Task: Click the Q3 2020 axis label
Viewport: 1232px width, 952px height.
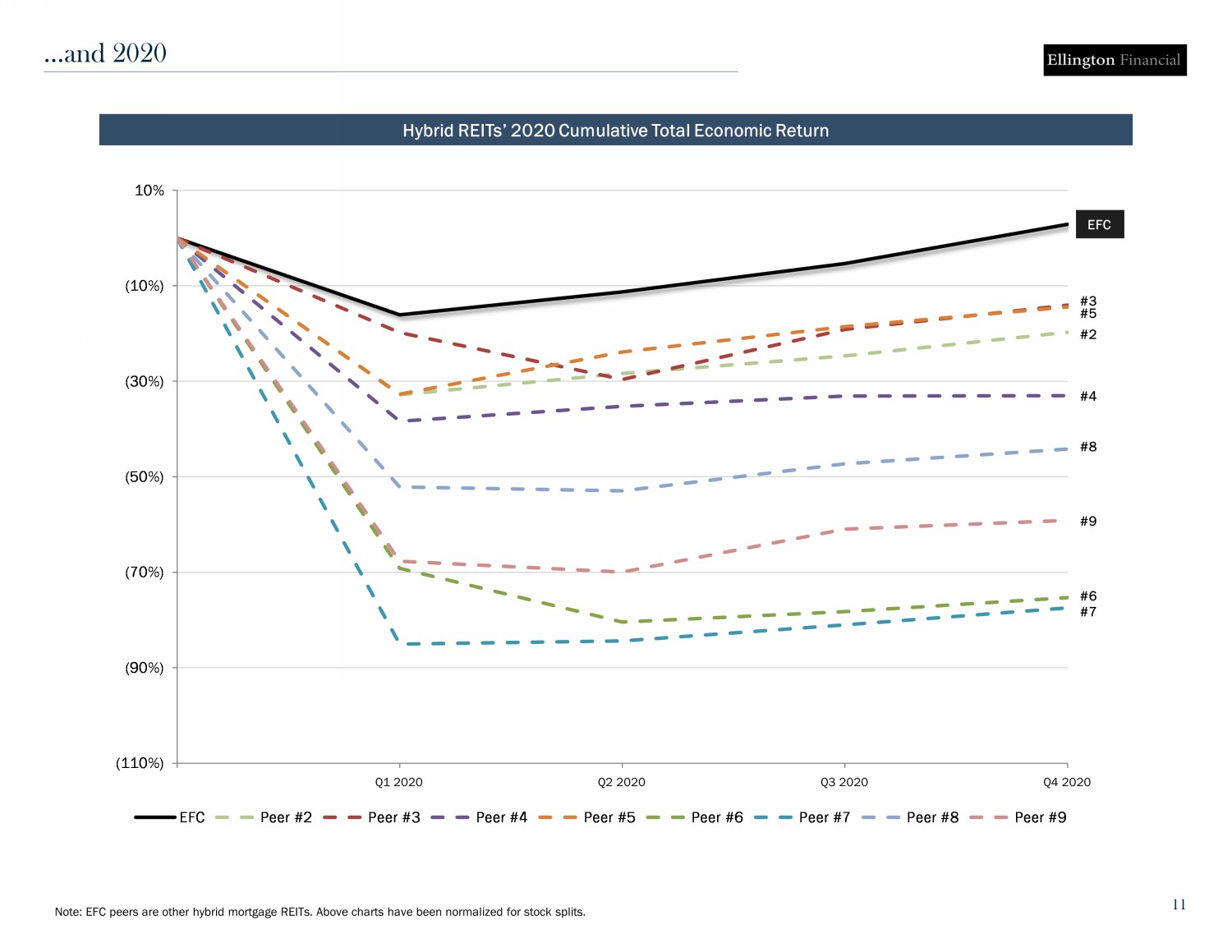Action: pyautogui.click(x=844, y=782)
